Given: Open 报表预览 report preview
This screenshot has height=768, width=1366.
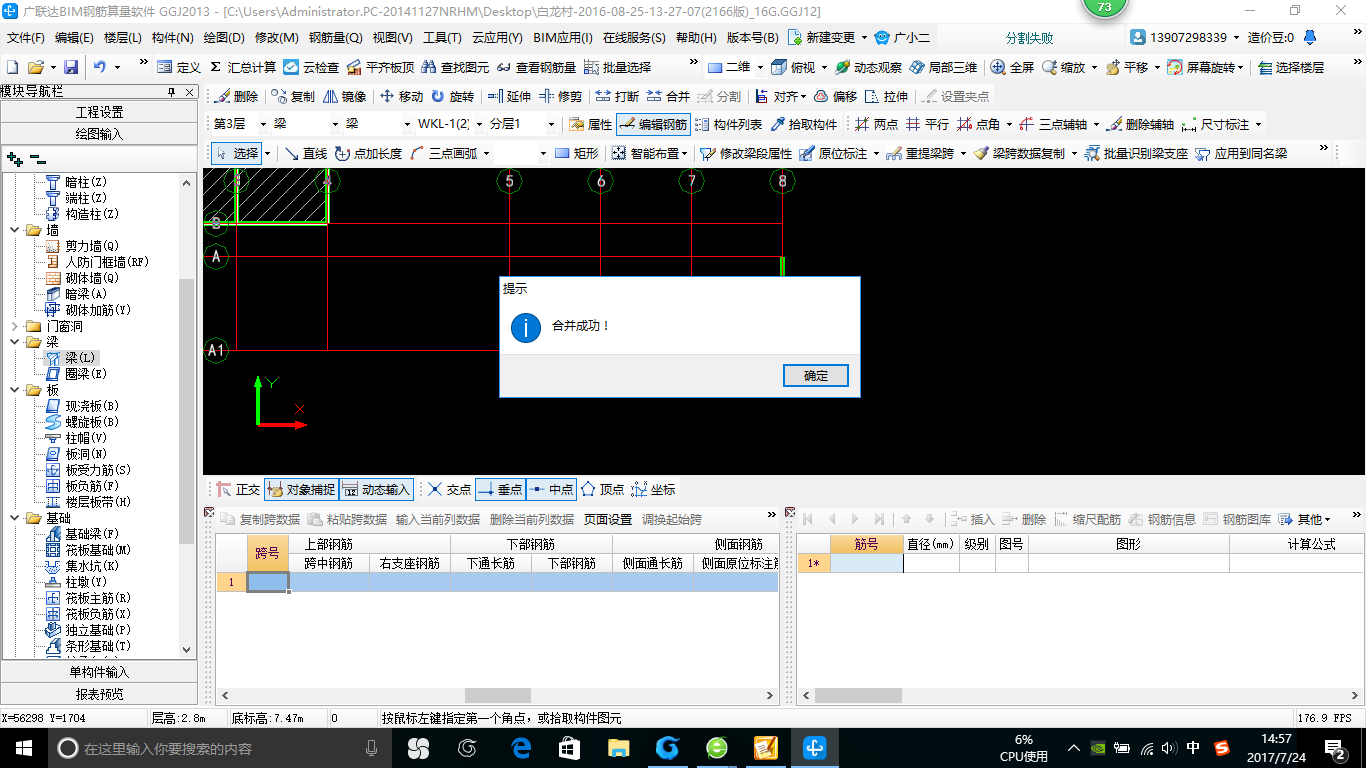Looking at the screenshot, I should [99, 694].
